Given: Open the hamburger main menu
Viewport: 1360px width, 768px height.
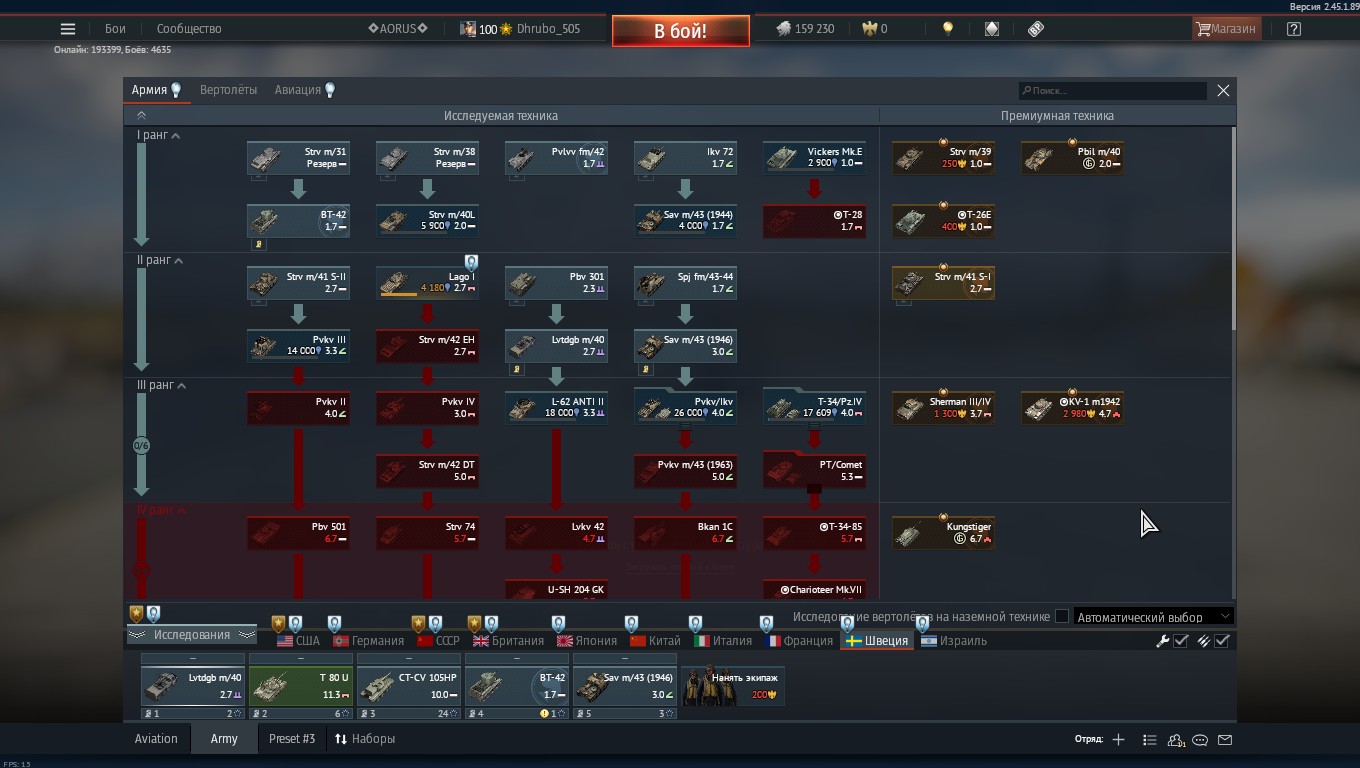Looking at the screenshot, I should click(68, 29).
